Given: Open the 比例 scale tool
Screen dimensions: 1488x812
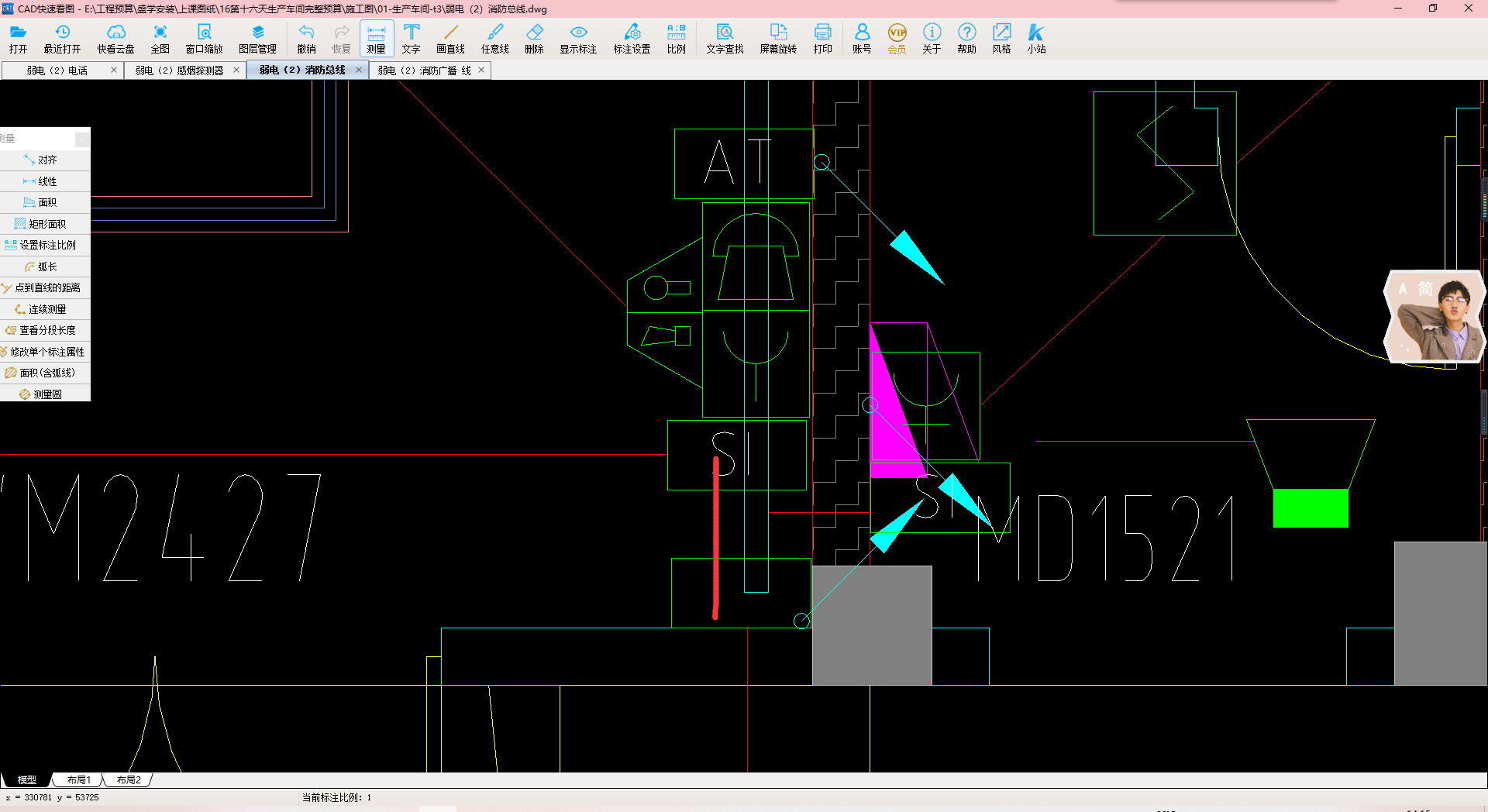Looking at the screenshot, I should 676,38.
